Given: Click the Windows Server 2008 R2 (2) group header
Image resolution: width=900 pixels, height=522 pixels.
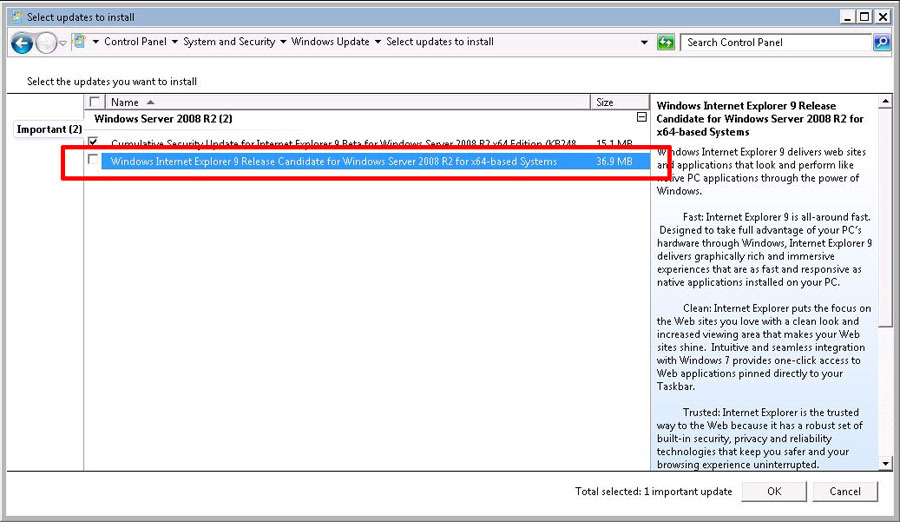Looking at the screenshot, I should 163,119.
